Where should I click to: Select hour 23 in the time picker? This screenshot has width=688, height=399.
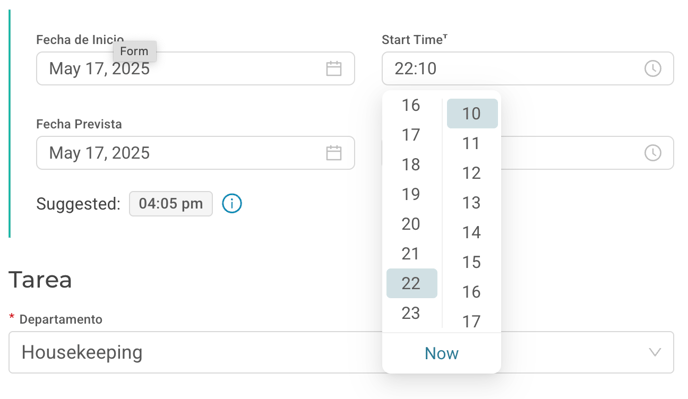tap(411, 313)
